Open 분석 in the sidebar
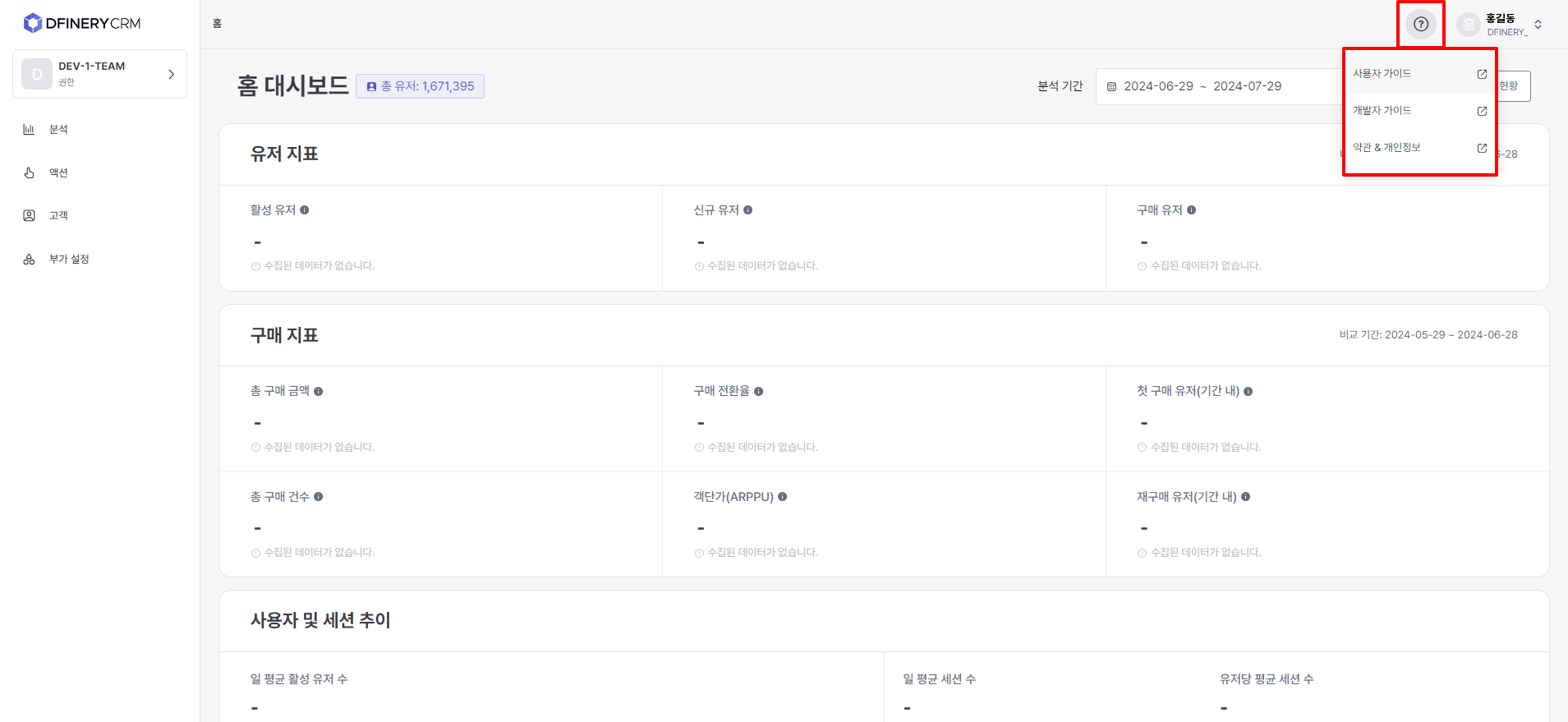Image resolution: width=1568 pixels, height=722 pixels. click(58, 130)
